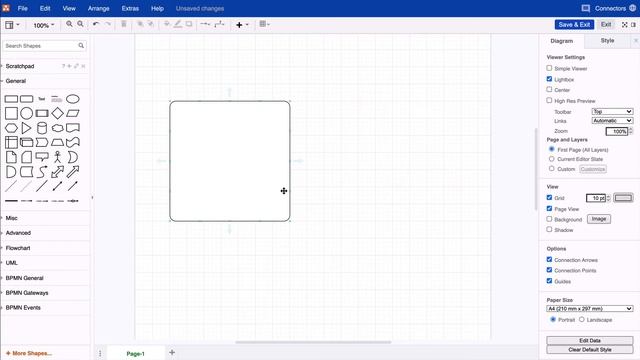
Task: Toggle the shadow toolbar icon
Action: (x=189, y=24)
